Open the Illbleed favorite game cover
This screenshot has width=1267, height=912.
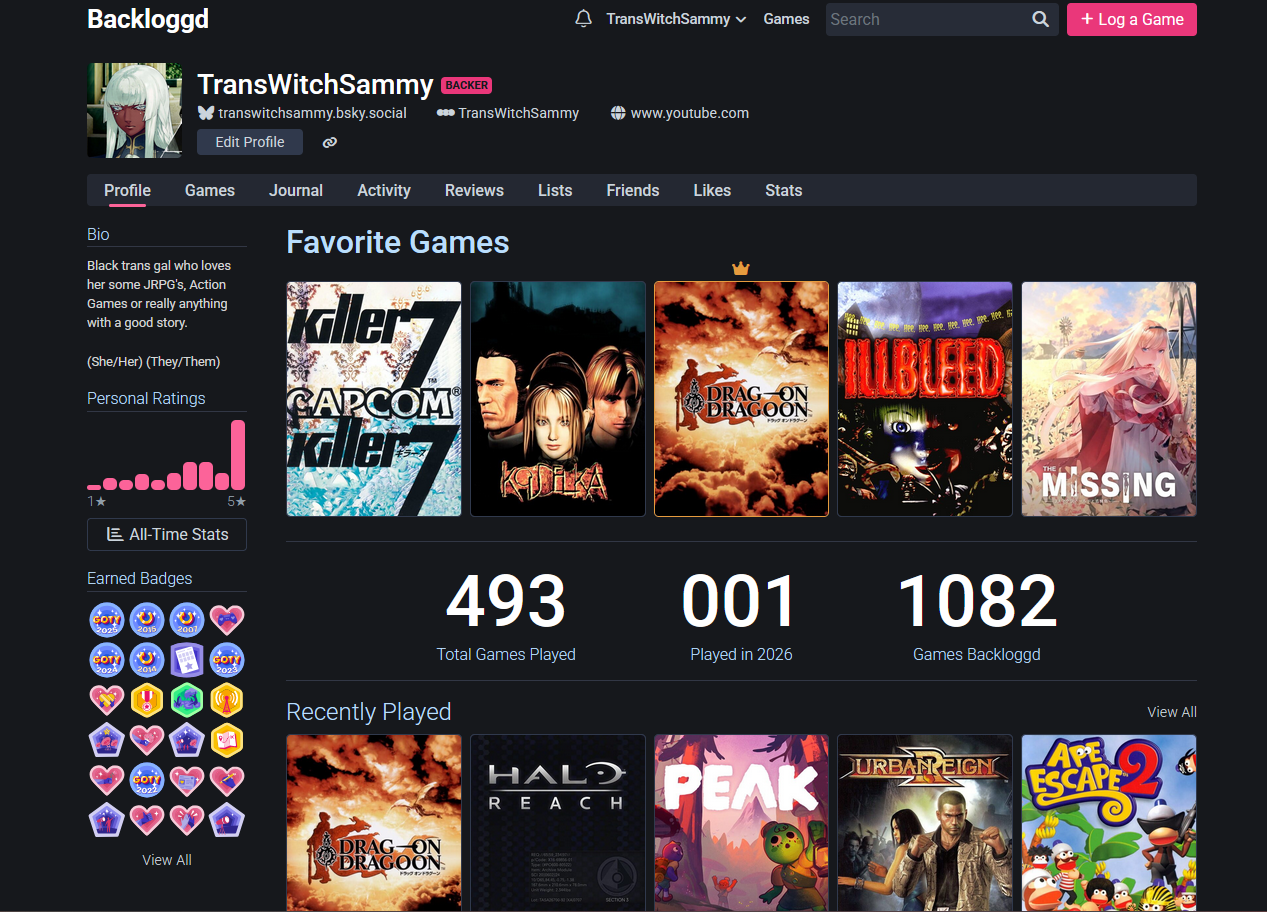click(x=925, y=399)
